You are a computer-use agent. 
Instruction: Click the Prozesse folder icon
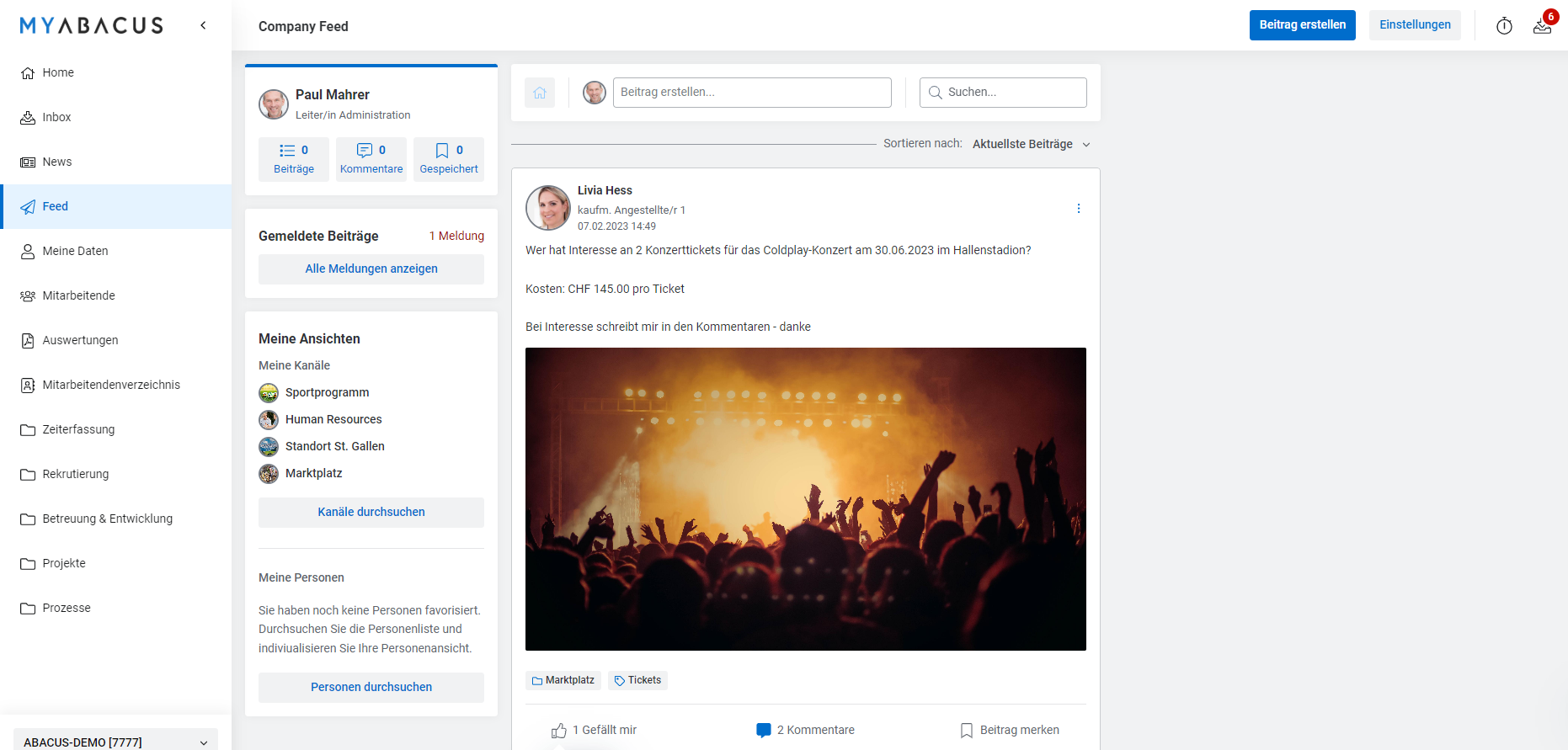[28, 608]
